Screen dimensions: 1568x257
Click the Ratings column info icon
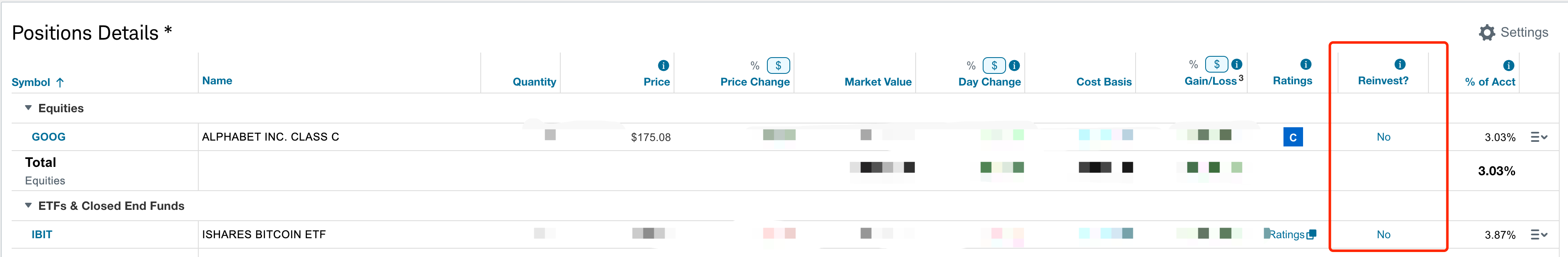coord(1306,64)
